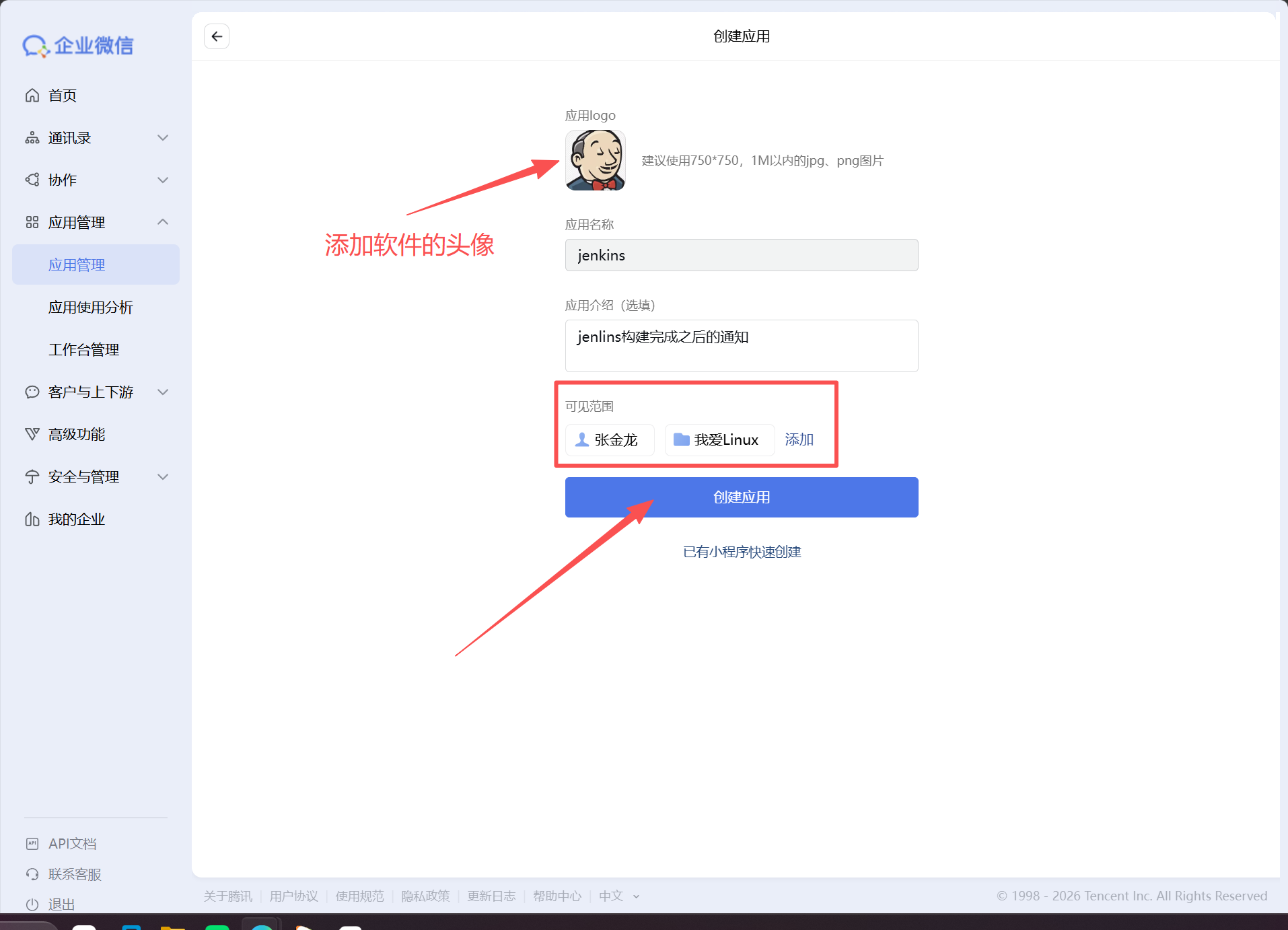Open 高级功能 via its triangle icon
The image size is (1288, 930).
(x=32, y=434)
